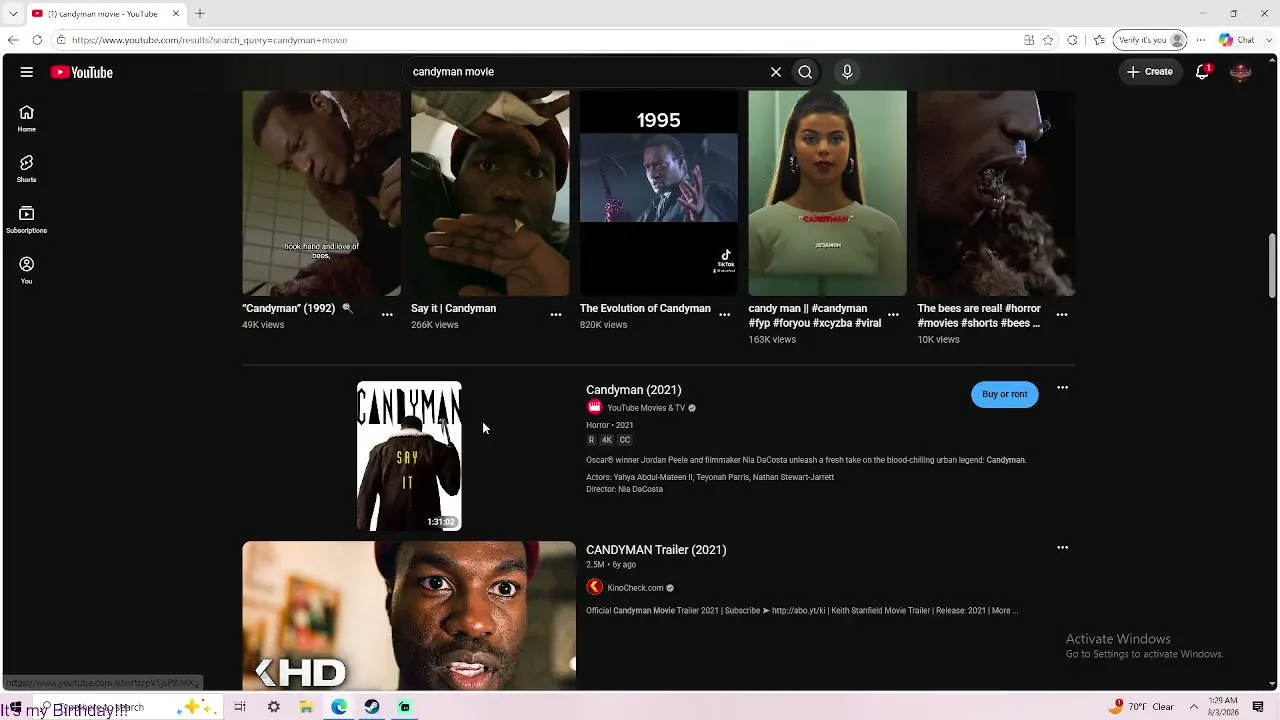The image size is (1280, 720).
Task: Play the "Candyman" (1992) short thumbnail
Action: point(321,193)
